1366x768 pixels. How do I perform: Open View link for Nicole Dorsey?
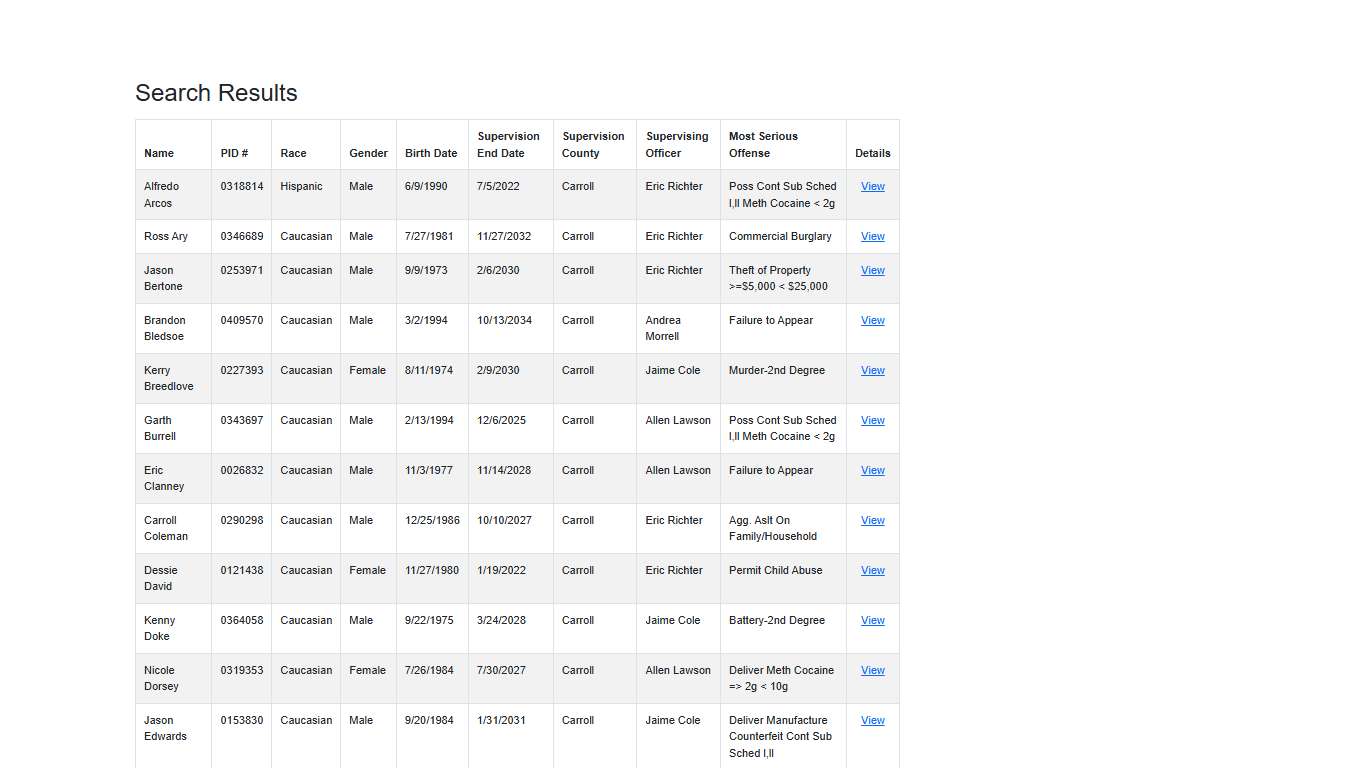(x=872, y=671)
